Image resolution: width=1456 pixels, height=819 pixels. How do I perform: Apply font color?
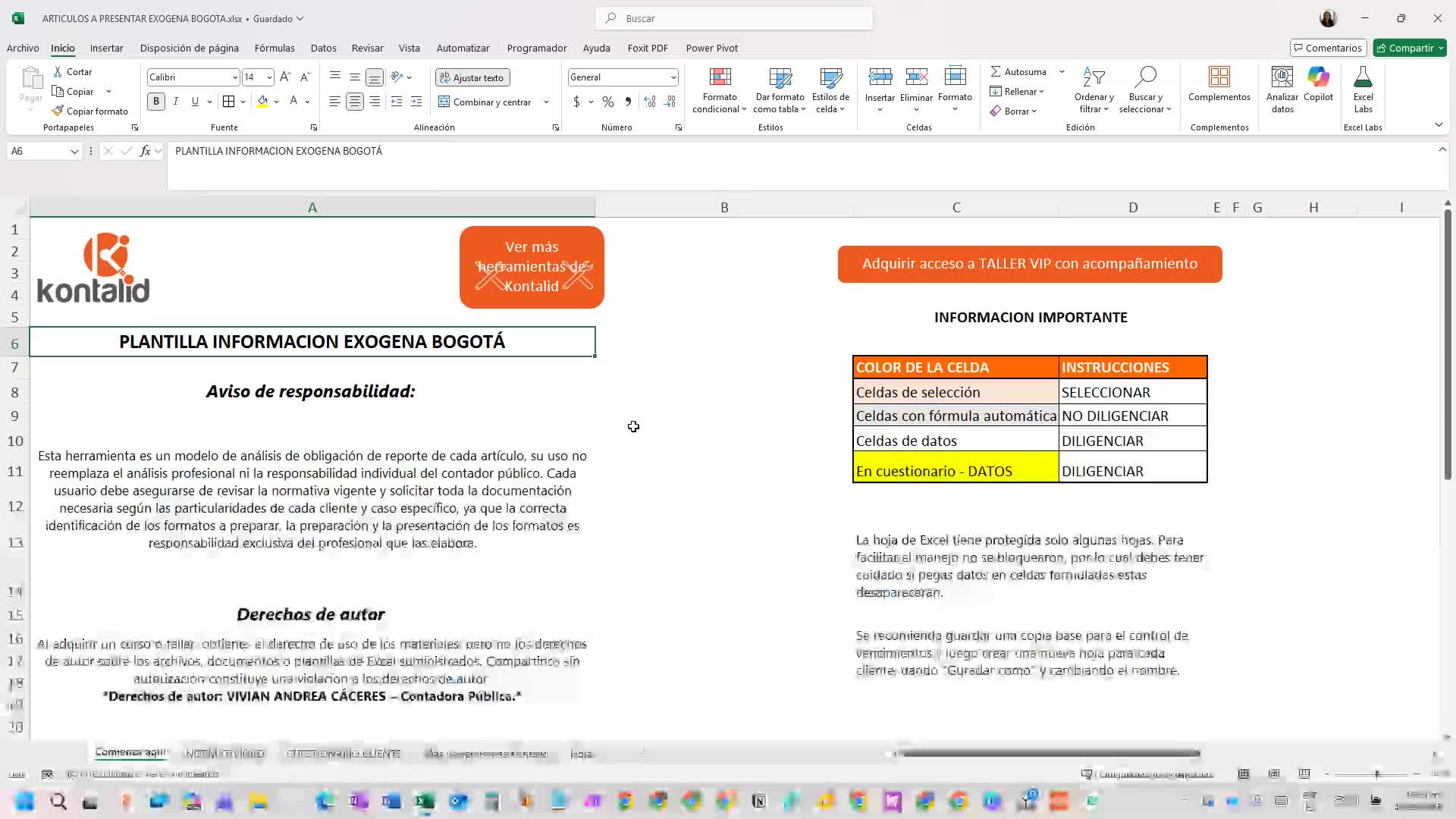pyautogui.click(x=293, y=101)
